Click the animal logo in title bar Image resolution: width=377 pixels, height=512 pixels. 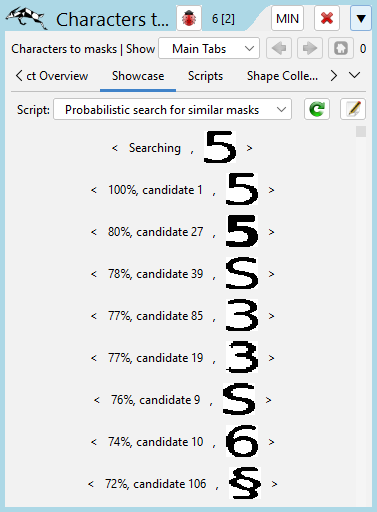coord(26,18)
